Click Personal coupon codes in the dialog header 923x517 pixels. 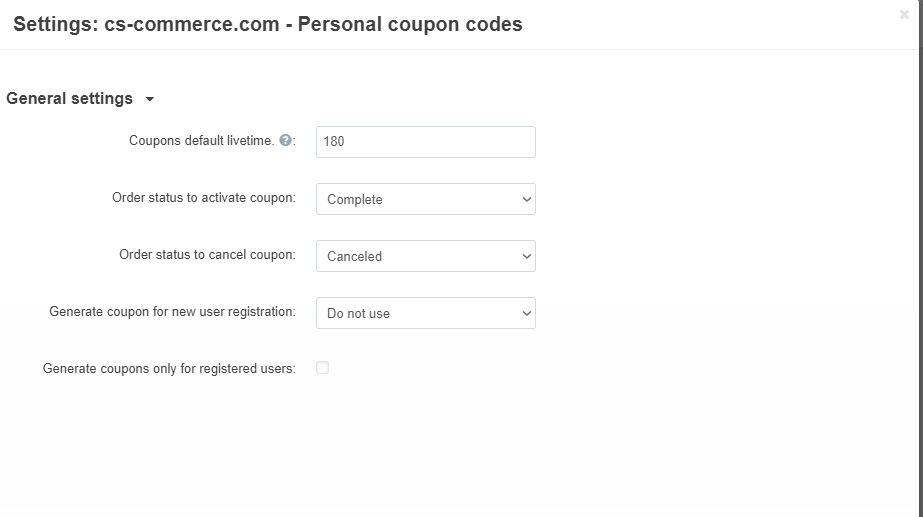(410, 24)
